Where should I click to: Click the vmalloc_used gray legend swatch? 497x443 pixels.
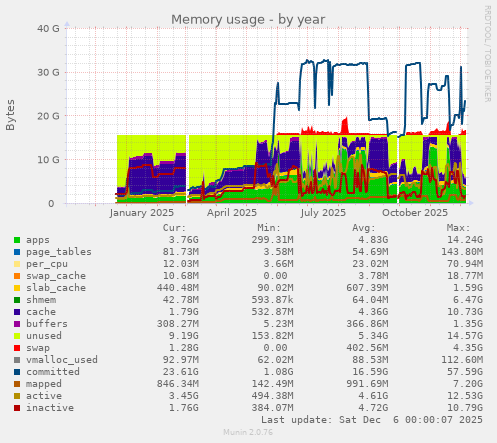(x=17, y=360)
